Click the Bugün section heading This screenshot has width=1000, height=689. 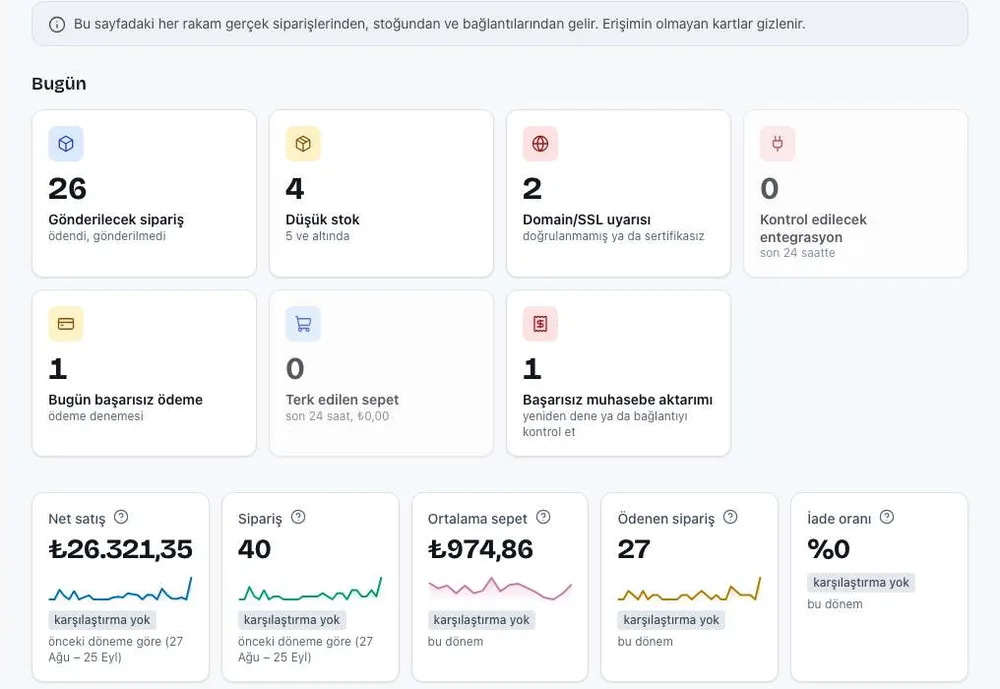click(x=59, y=84)
